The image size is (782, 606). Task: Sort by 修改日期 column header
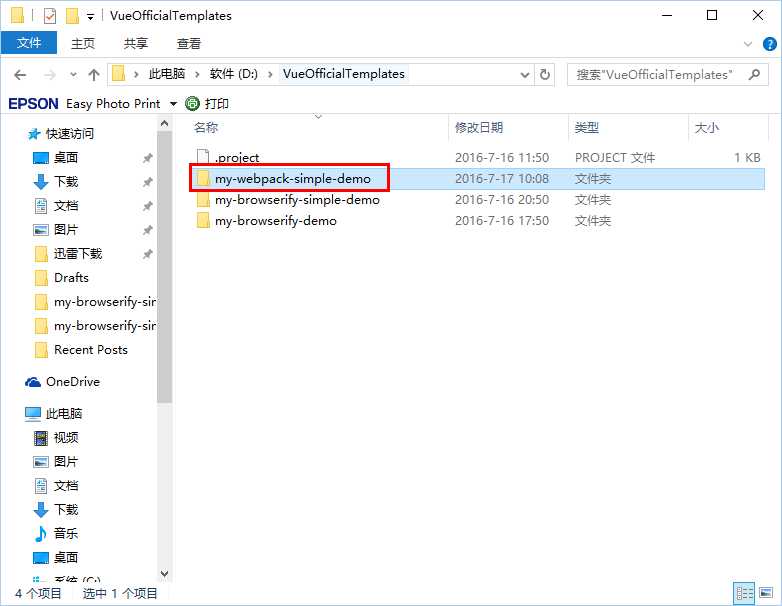pyautogui.click(x=479, y=128)
